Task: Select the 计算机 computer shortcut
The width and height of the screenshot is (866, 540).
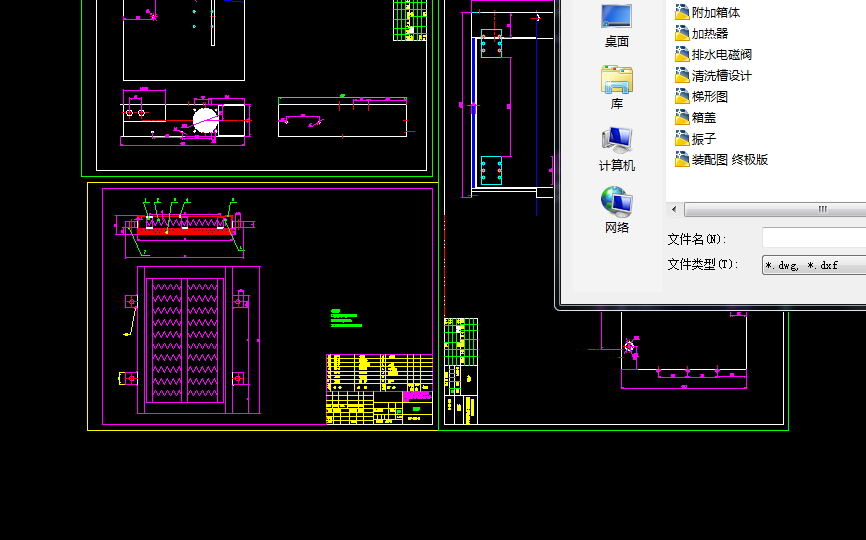Action: 616,150
